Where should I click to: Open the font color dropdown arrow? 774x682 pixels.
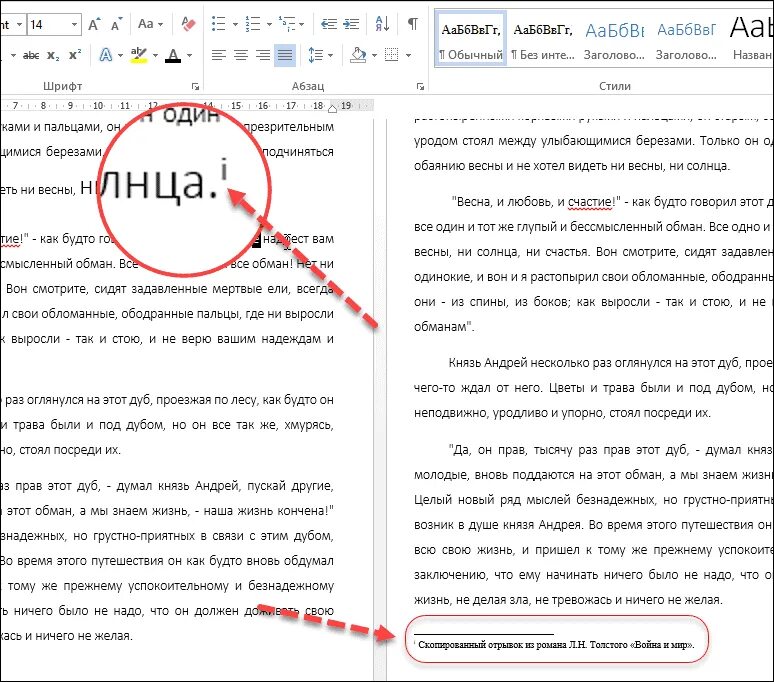(189, 55)
